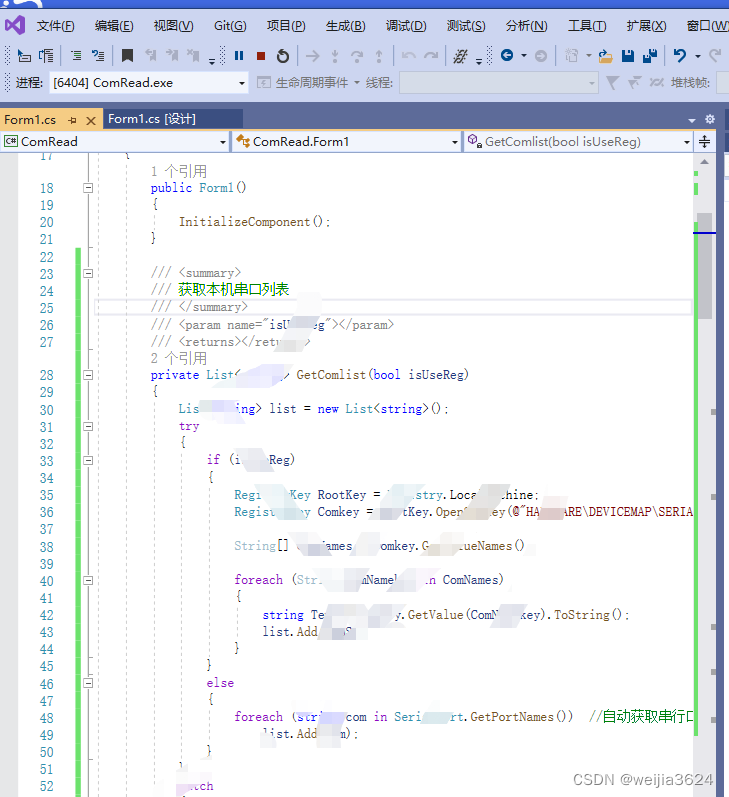Open the ComRead.Form1 type dropdown
The height and width of the screenshot is (797, 729).
(x=347, y=141)
